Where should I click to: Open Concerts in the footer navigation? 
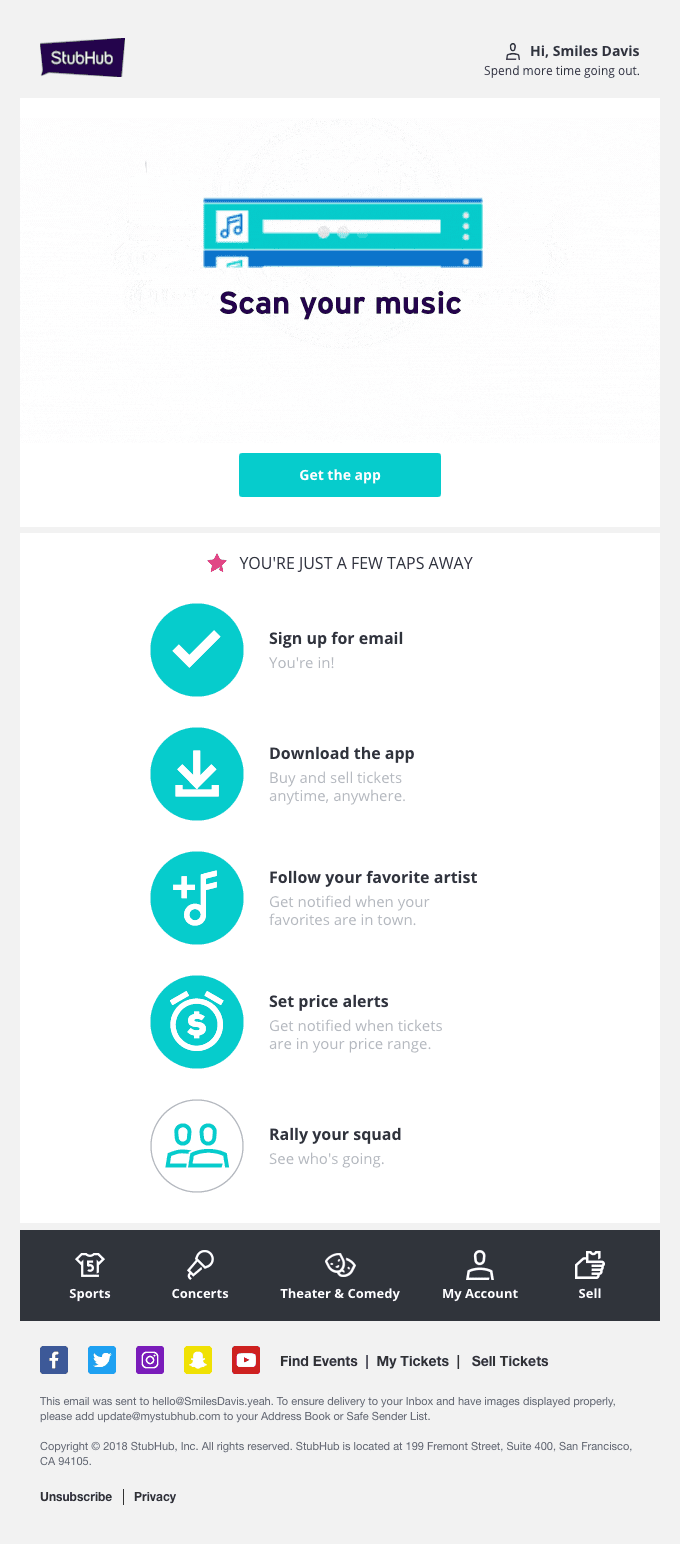[x=200, y=1276]
